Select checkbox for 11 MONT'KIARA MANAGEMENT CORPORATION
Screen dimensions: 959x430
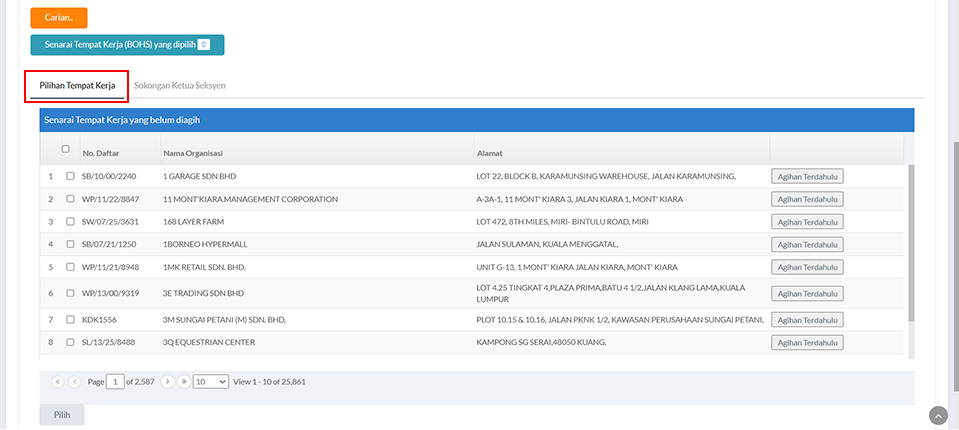pyautogui.click(x=70, y=199)
